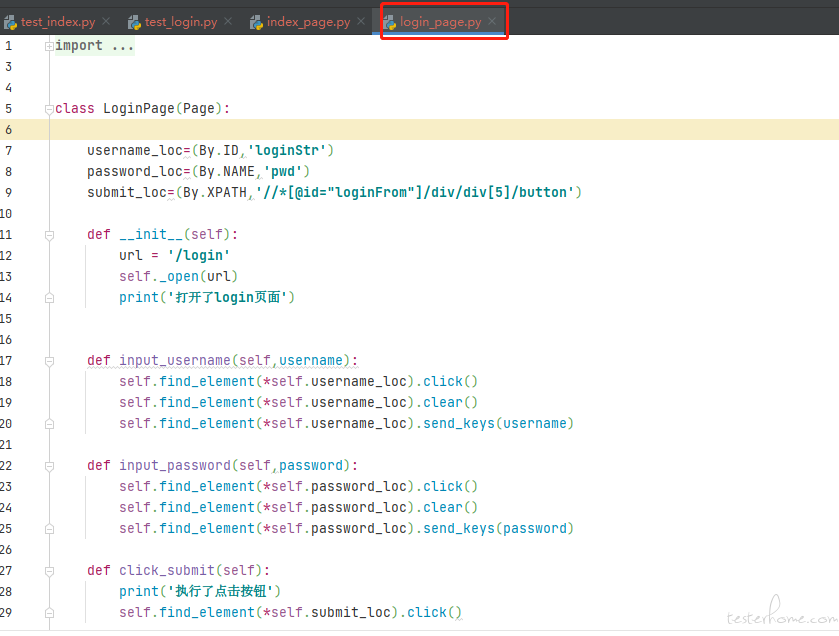The image size is (839, 636).
Task: Switch to the index_page.py tab
Action: [x=308, y=22]
